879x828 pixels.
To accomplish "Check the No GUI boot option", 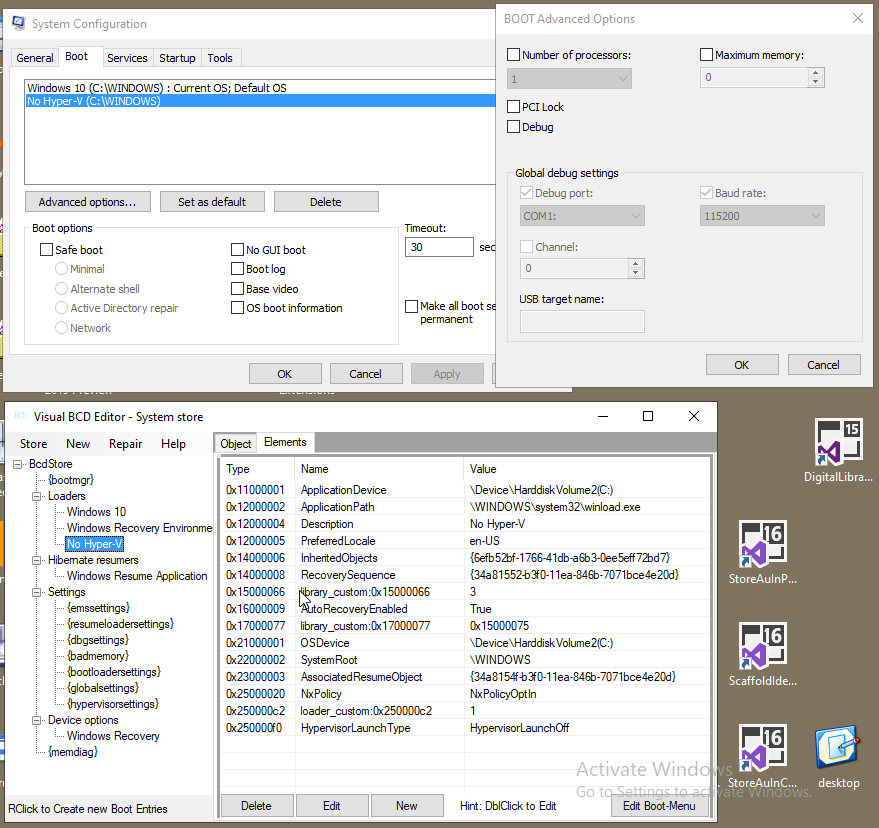I will [238, 249].
